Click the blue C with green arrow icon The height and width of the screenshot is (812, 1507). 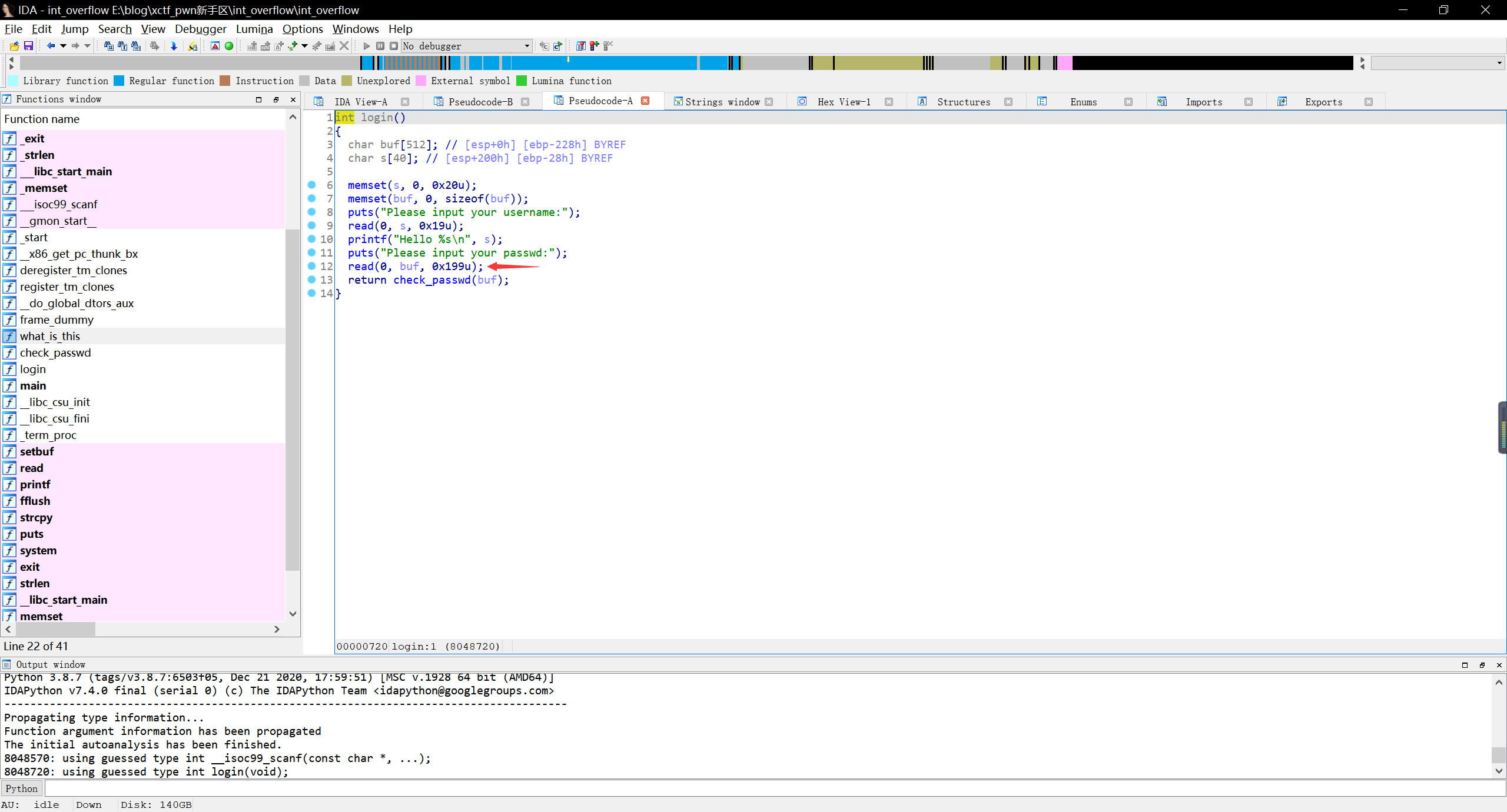click(x=557, y=46)
